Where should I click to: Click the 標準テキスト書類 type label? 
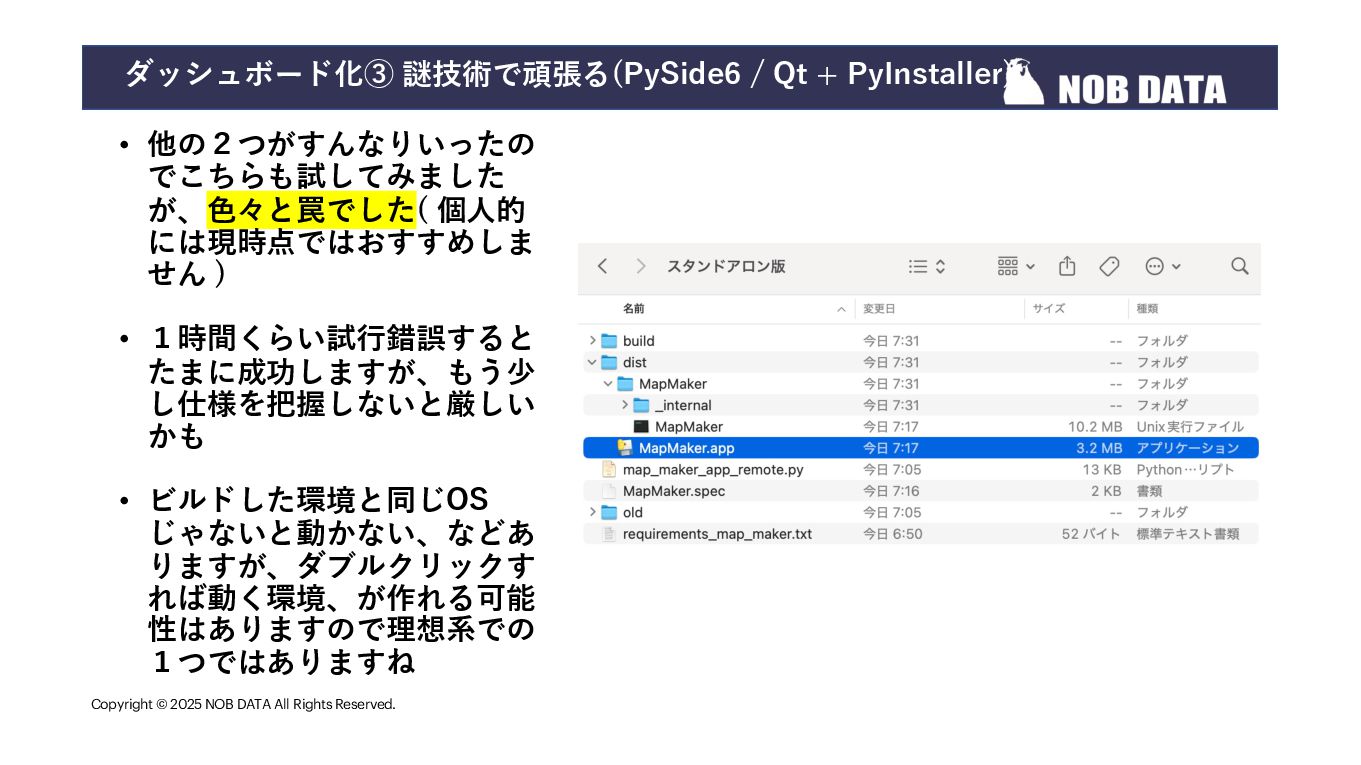pos(1188,534)
